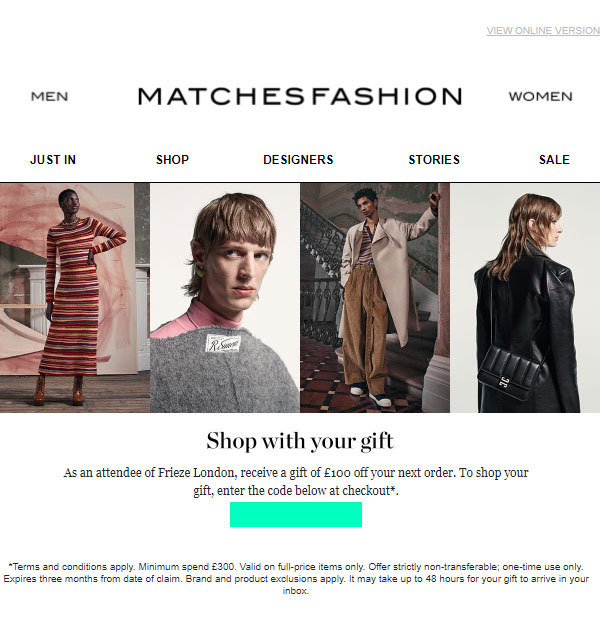Click the Raf Simons label patch
Screen dimensions: 600x627
223,343
